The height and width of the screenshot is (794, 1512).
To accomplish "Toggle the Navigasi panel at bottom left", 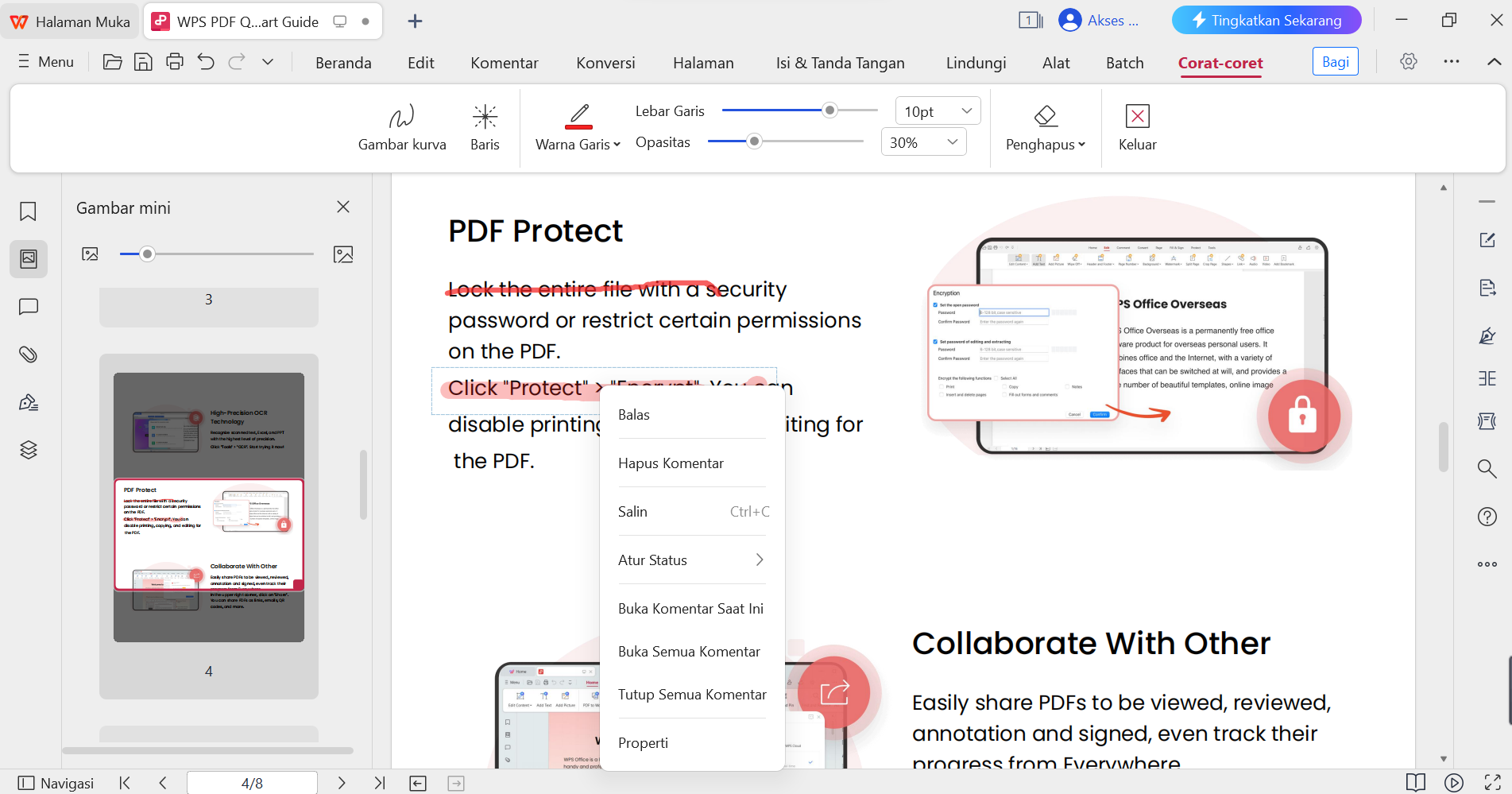I will [56, 783].
